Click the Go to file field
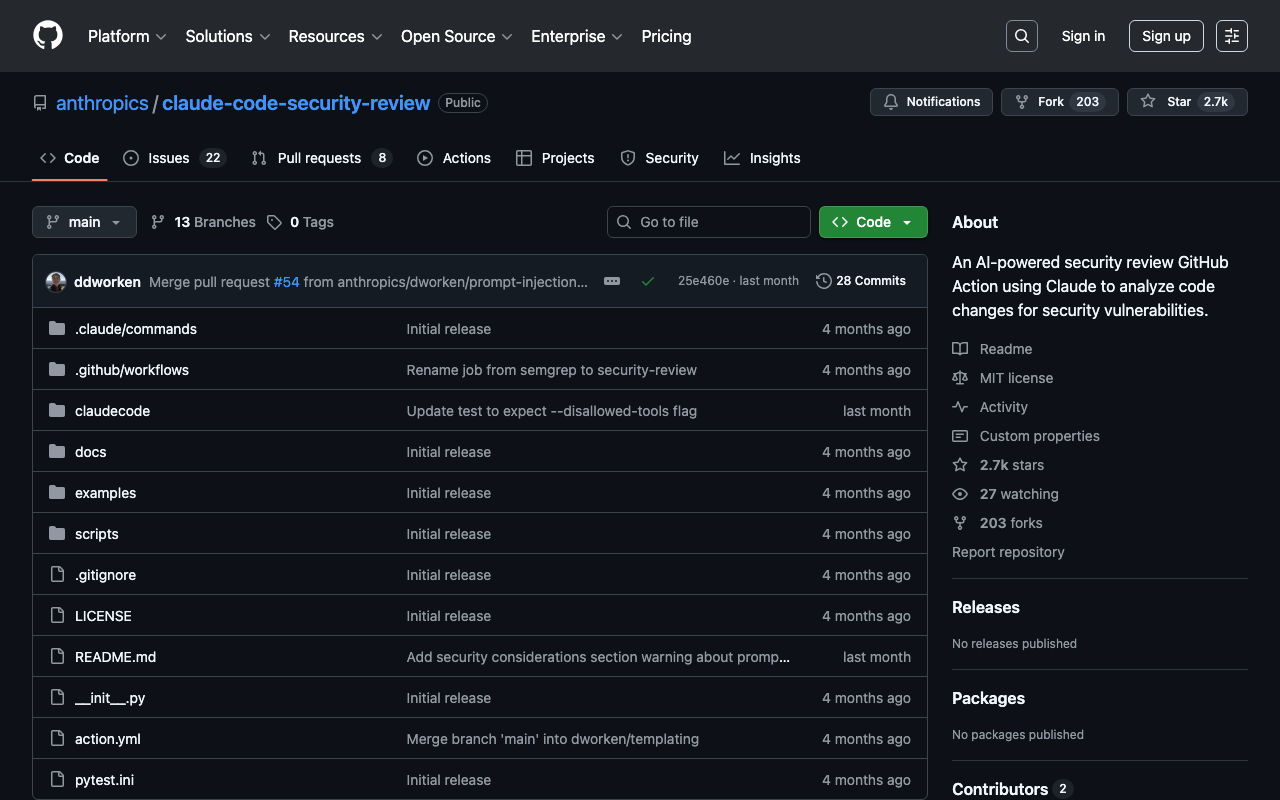 click(x=709, y=222)
